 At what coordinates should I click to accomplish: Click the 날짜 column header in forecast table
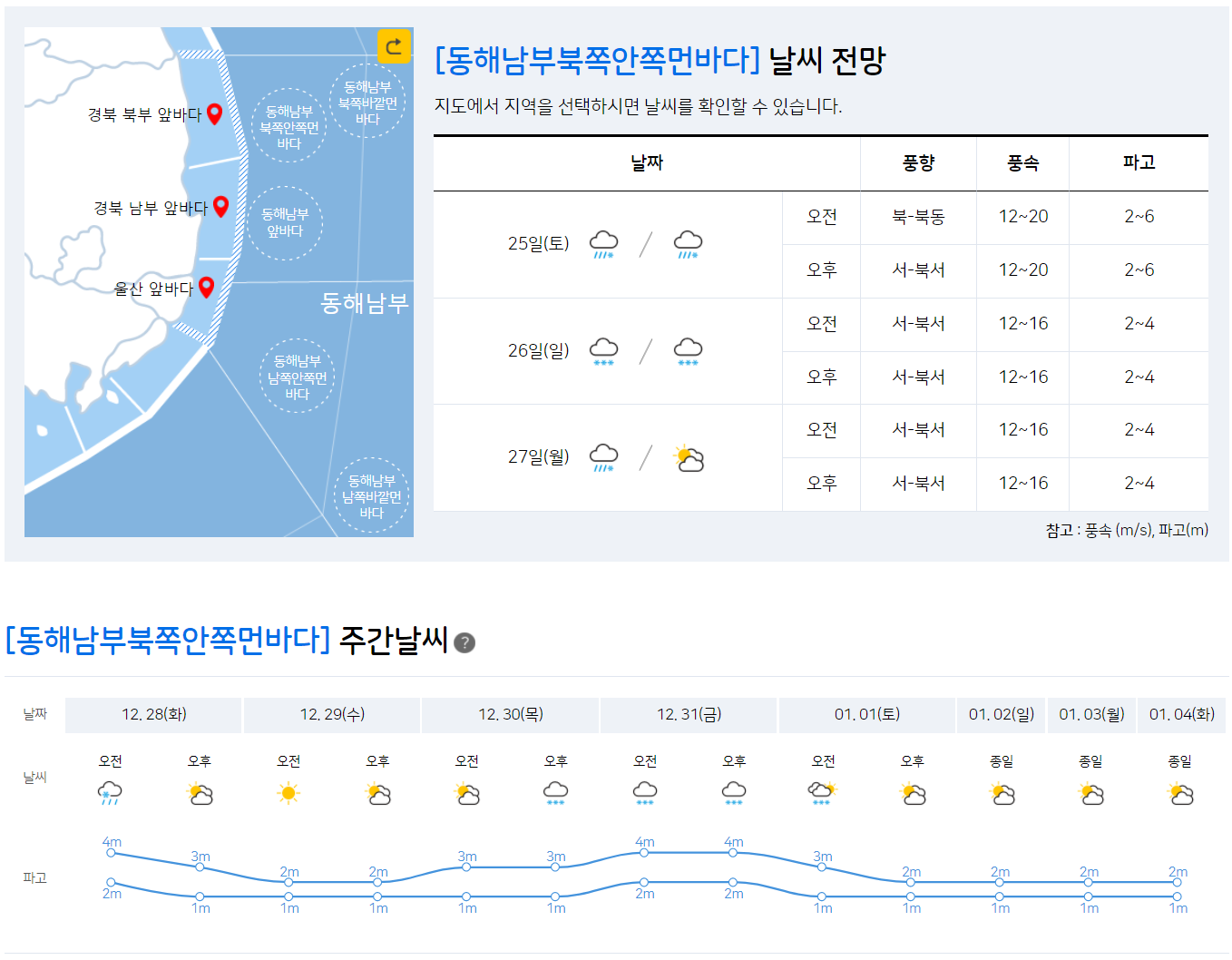[x=647, y=163]
